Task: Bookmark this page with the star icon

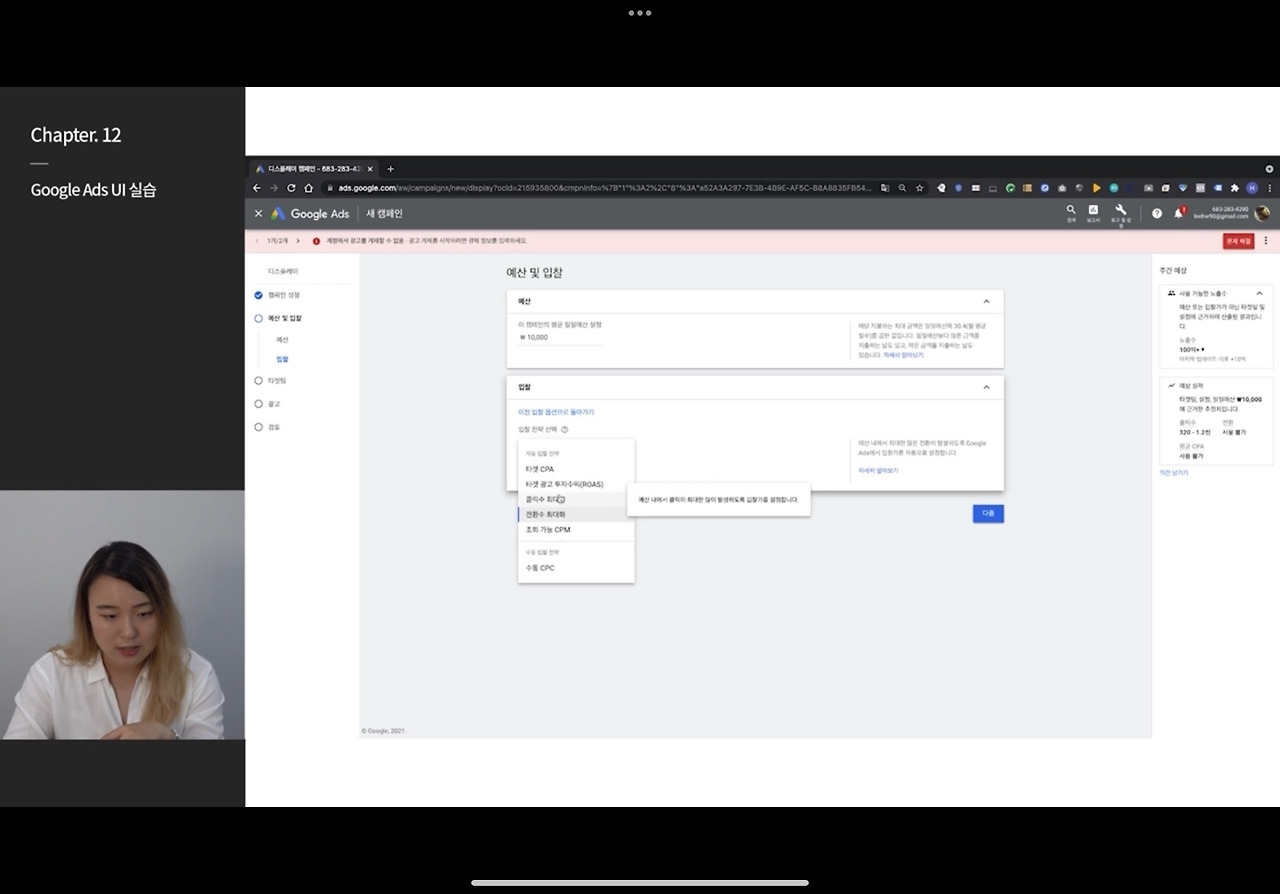Action: tap(919, 188)
